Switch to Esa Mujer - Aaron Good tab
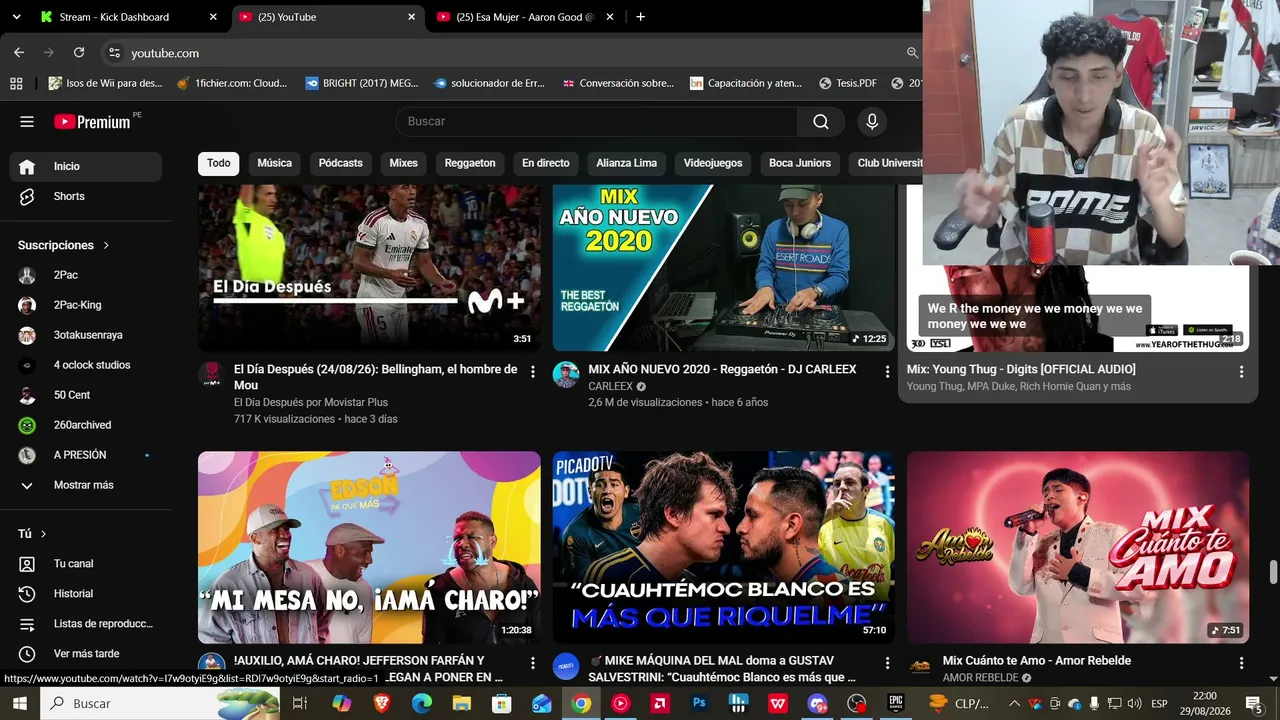The width and height of the screenshot is (1280, 720). (525, 17)
